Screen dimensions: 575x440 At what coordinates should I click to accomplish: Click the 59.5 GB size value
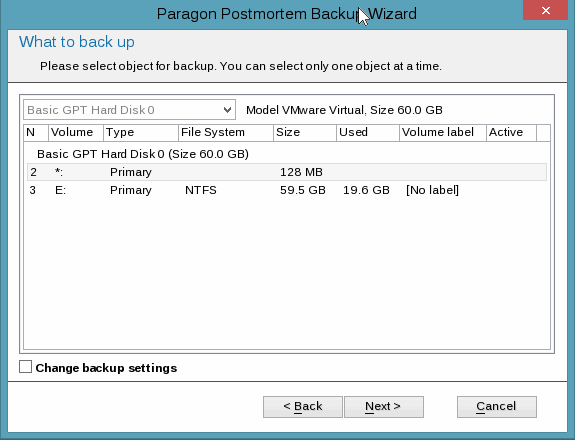303,190
